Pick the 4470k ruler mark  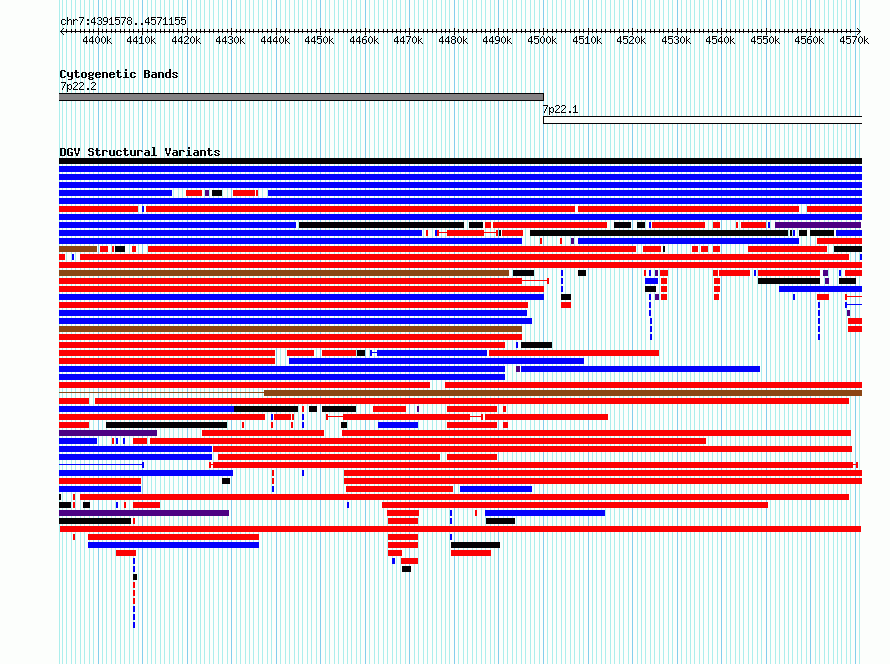coord(409,40)
